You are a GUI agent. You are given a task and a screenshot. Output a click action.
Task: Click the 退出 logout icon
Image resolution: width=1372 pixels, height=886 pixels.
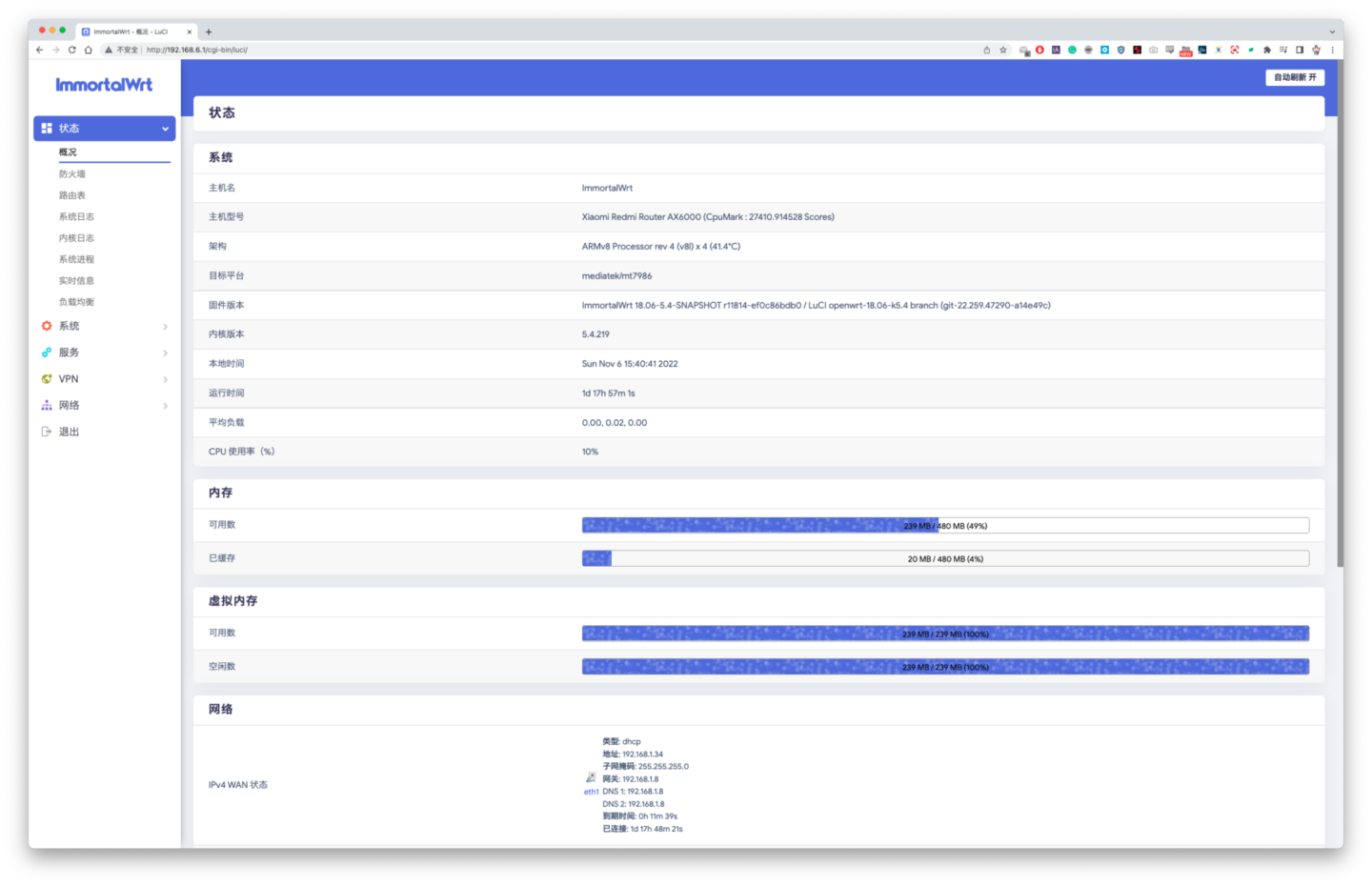point(47,432)
